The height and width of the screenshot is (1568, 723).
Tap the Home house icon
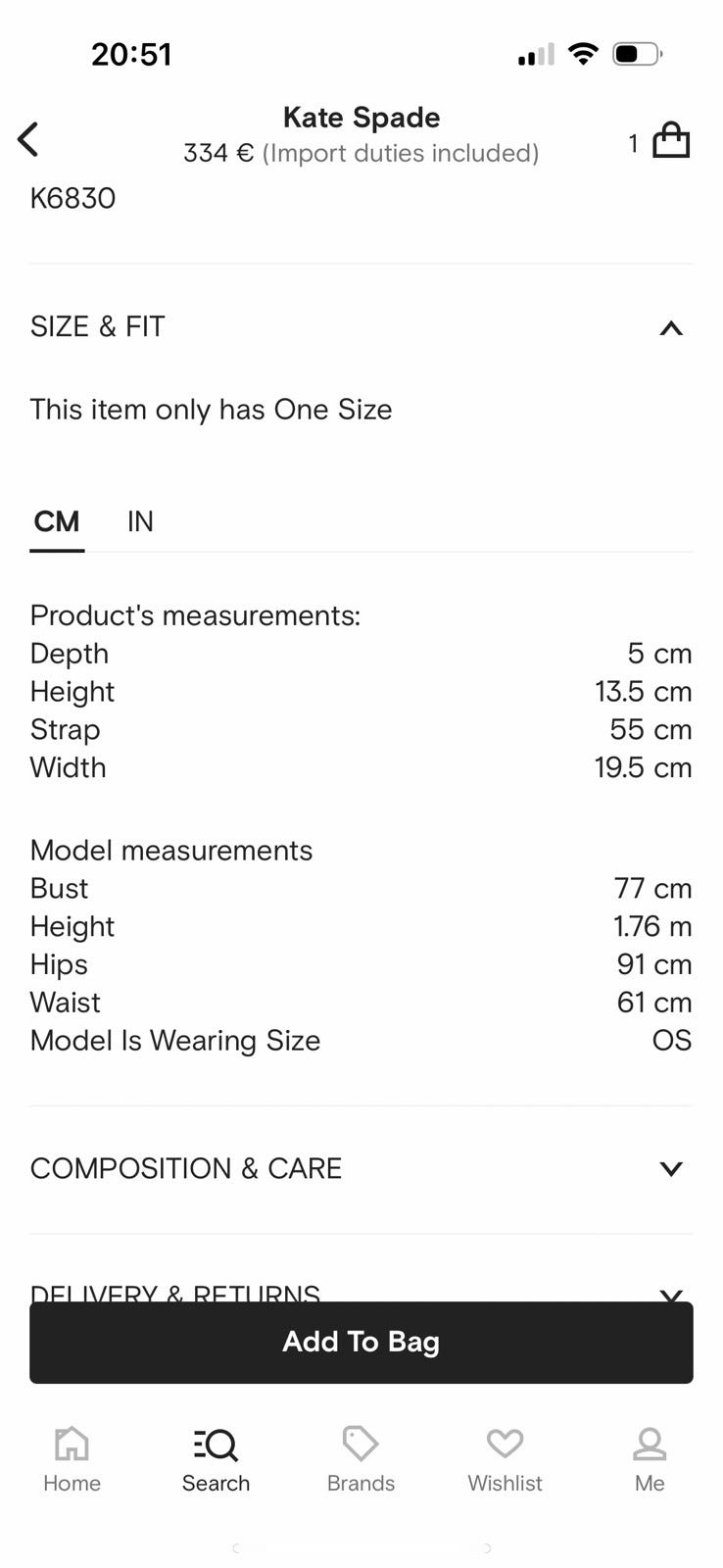pyautogui.click(x=72, y=1444)
